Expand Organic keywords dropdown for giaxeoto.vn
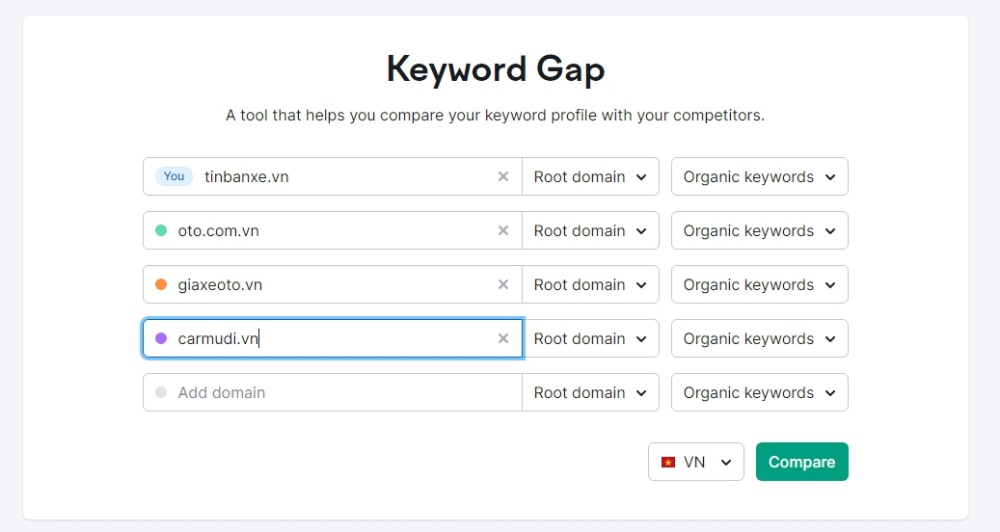 tap(759, 285)
